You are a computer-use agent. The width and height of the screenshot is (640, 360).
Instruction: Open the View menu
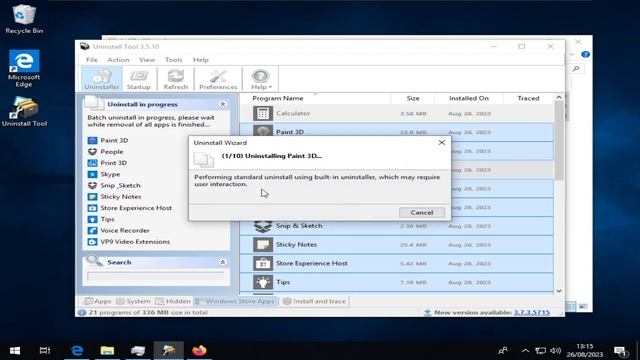[x=147, y=60]
